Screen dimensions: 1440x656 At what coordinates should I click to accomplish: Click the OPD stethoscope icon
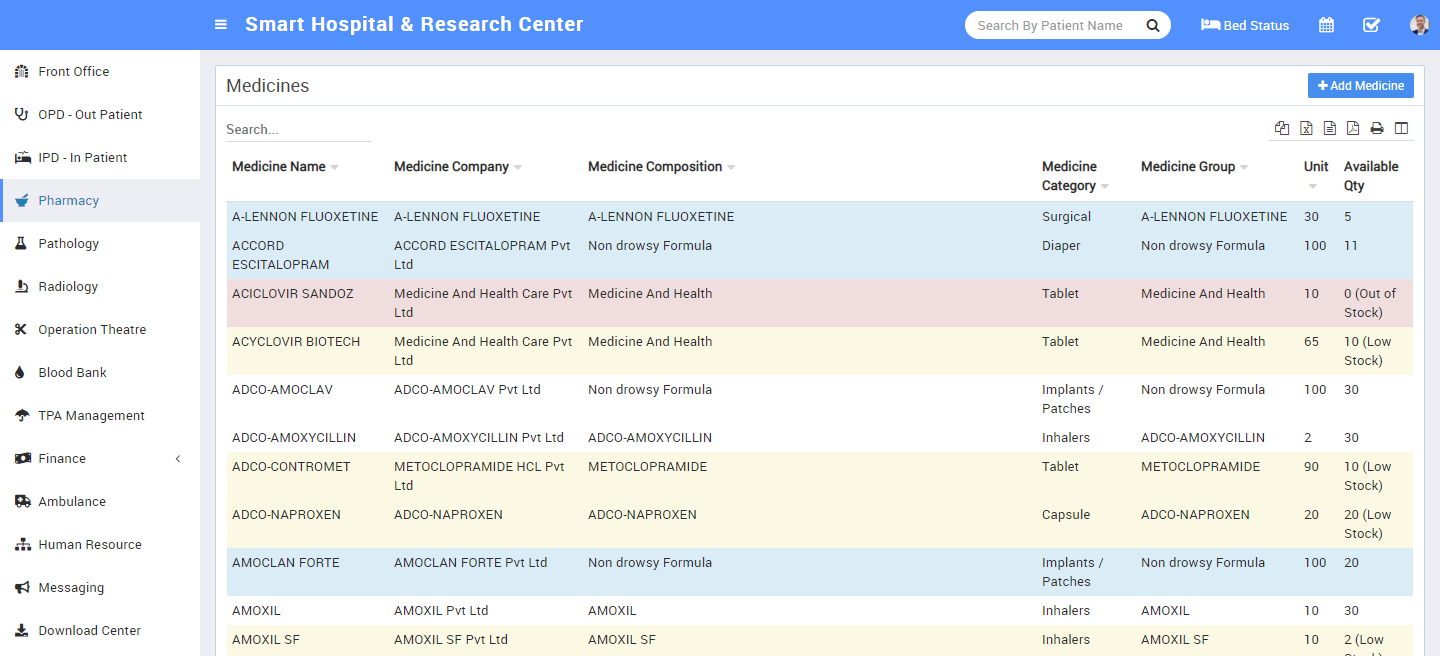(x=21, y=115)
